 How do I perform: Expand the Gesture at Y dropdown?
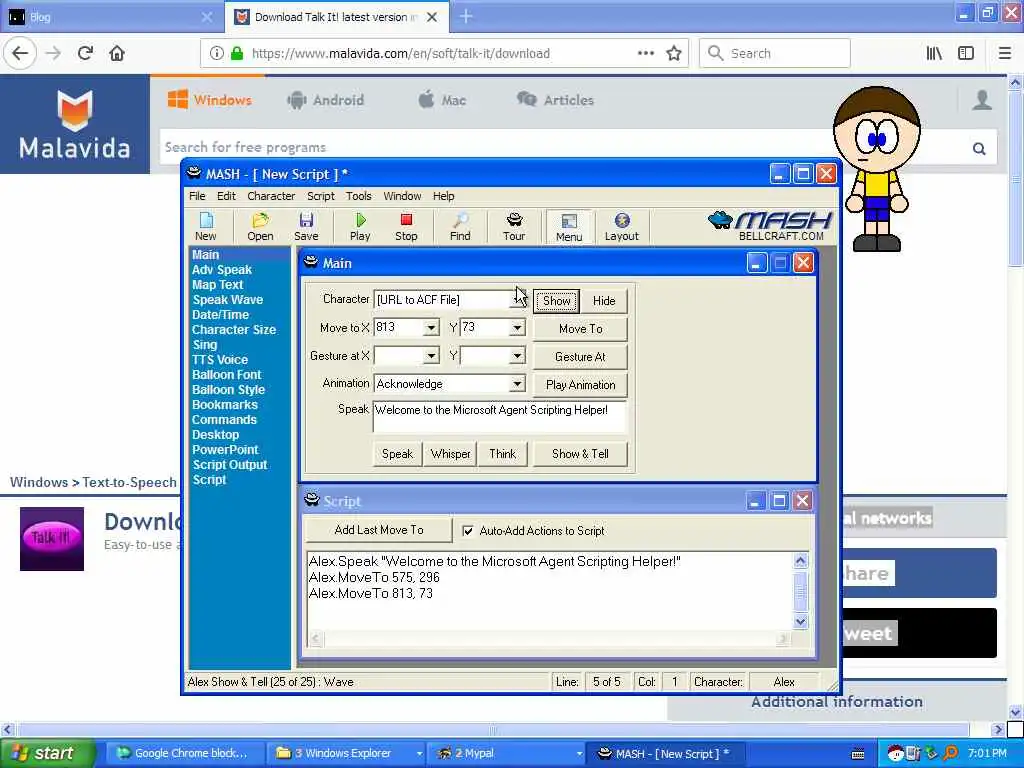pos(517,356)
